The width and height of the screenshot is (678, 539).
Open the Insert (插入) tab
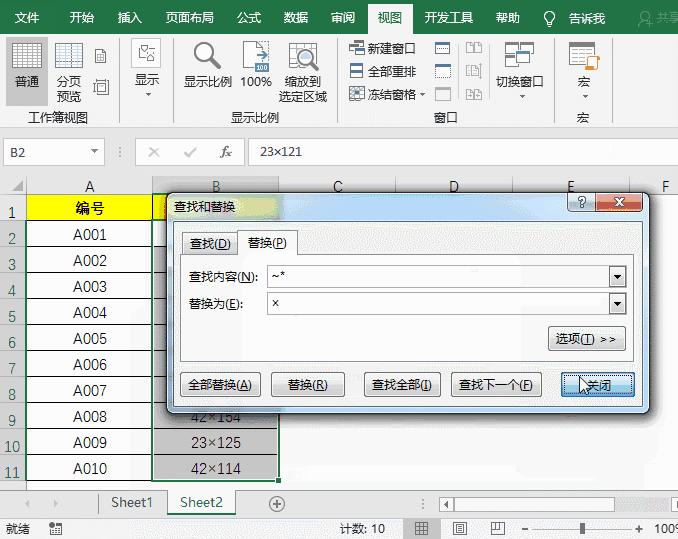[x=129, y=18]
